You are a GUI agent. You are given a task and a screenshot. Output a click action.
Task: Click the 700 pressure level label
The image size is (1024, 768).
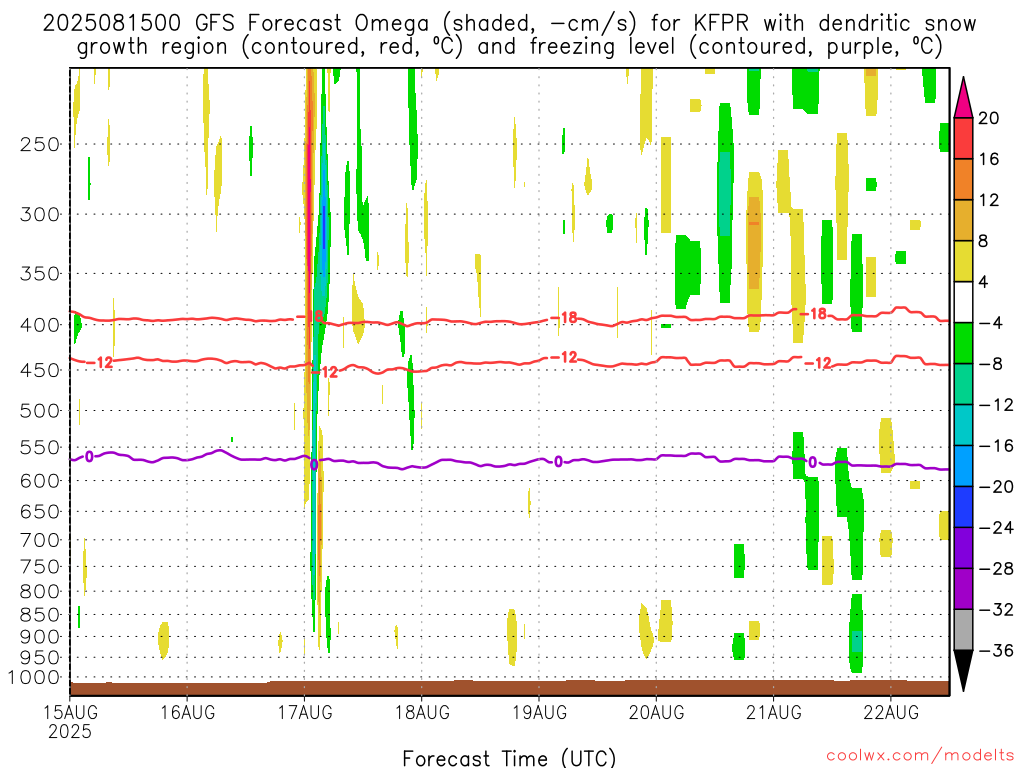click(40, 540)
